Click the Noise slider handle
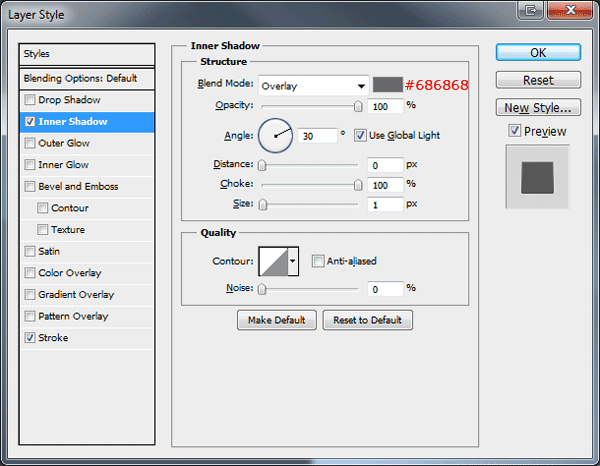 262,289
